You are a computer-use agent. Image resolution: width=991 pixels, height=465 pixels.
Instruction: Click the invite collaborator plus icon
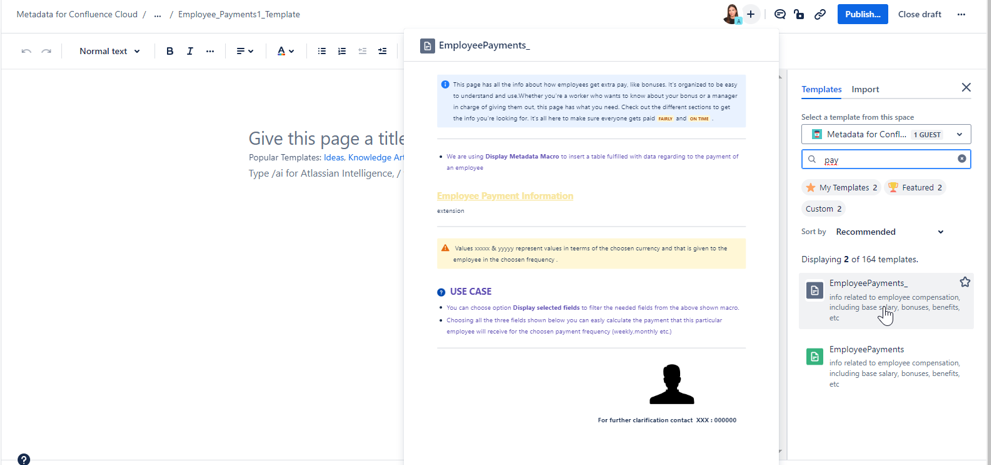(x=751, y=15)
